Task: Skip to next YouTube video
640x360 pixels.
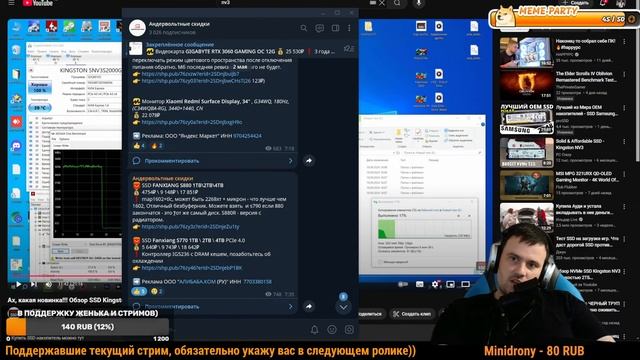Action: pos(34,284)
